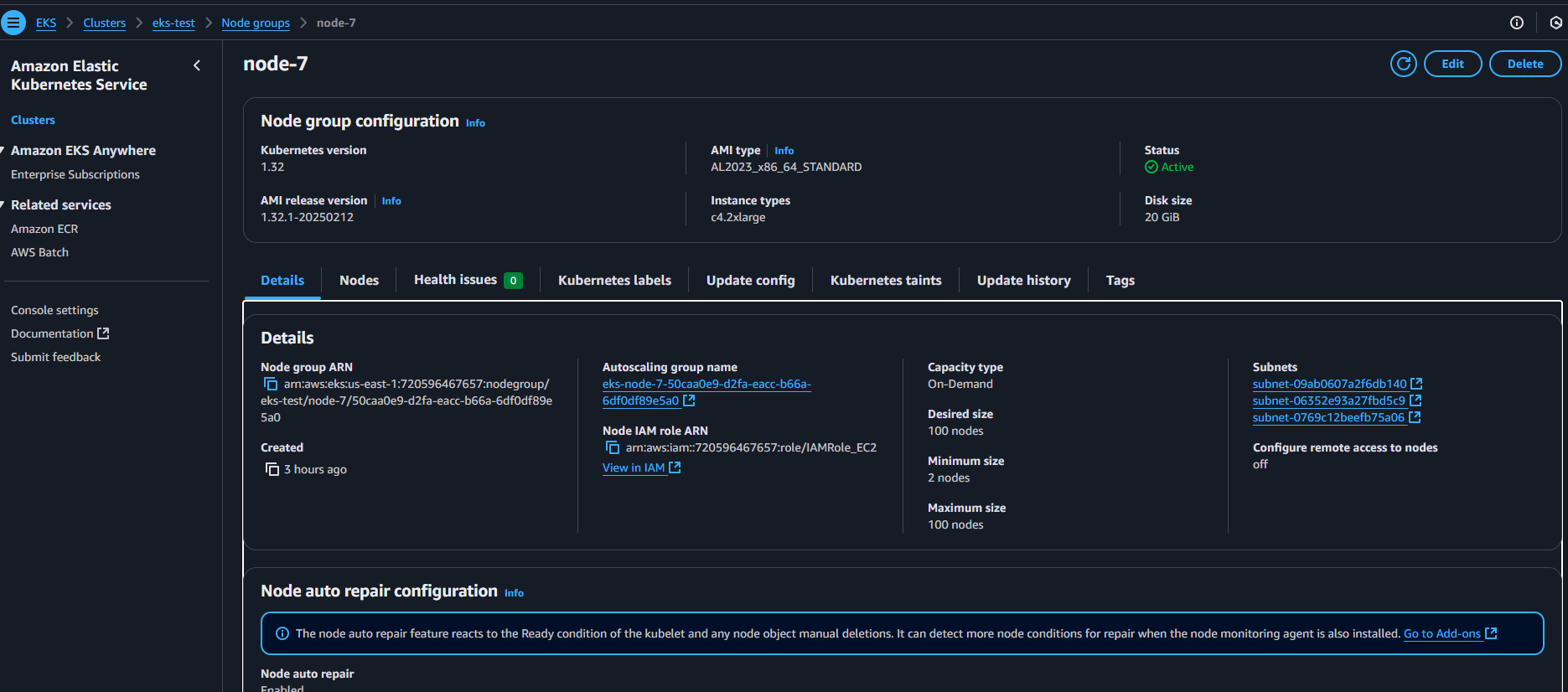Collapse the Amazon EKS Anywhere section
Viewport: 1568px width, 692px height.
tap(3, 151)
